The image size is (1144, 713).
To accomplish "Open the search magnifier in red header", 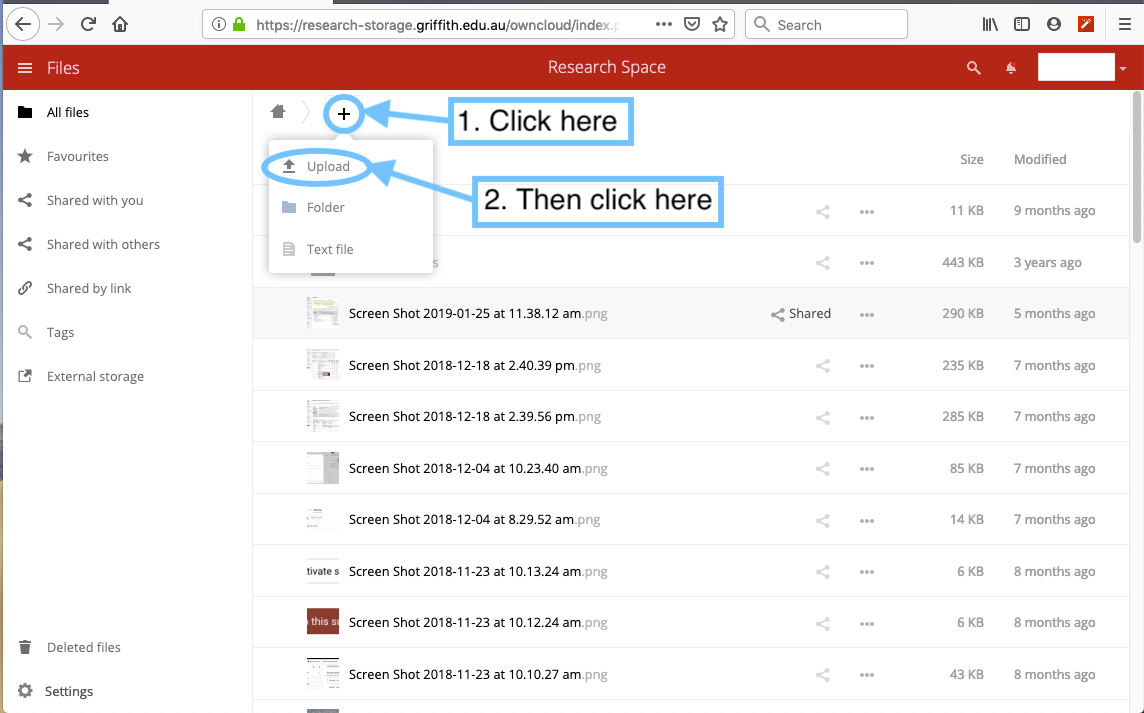I will tap(973, 68).
